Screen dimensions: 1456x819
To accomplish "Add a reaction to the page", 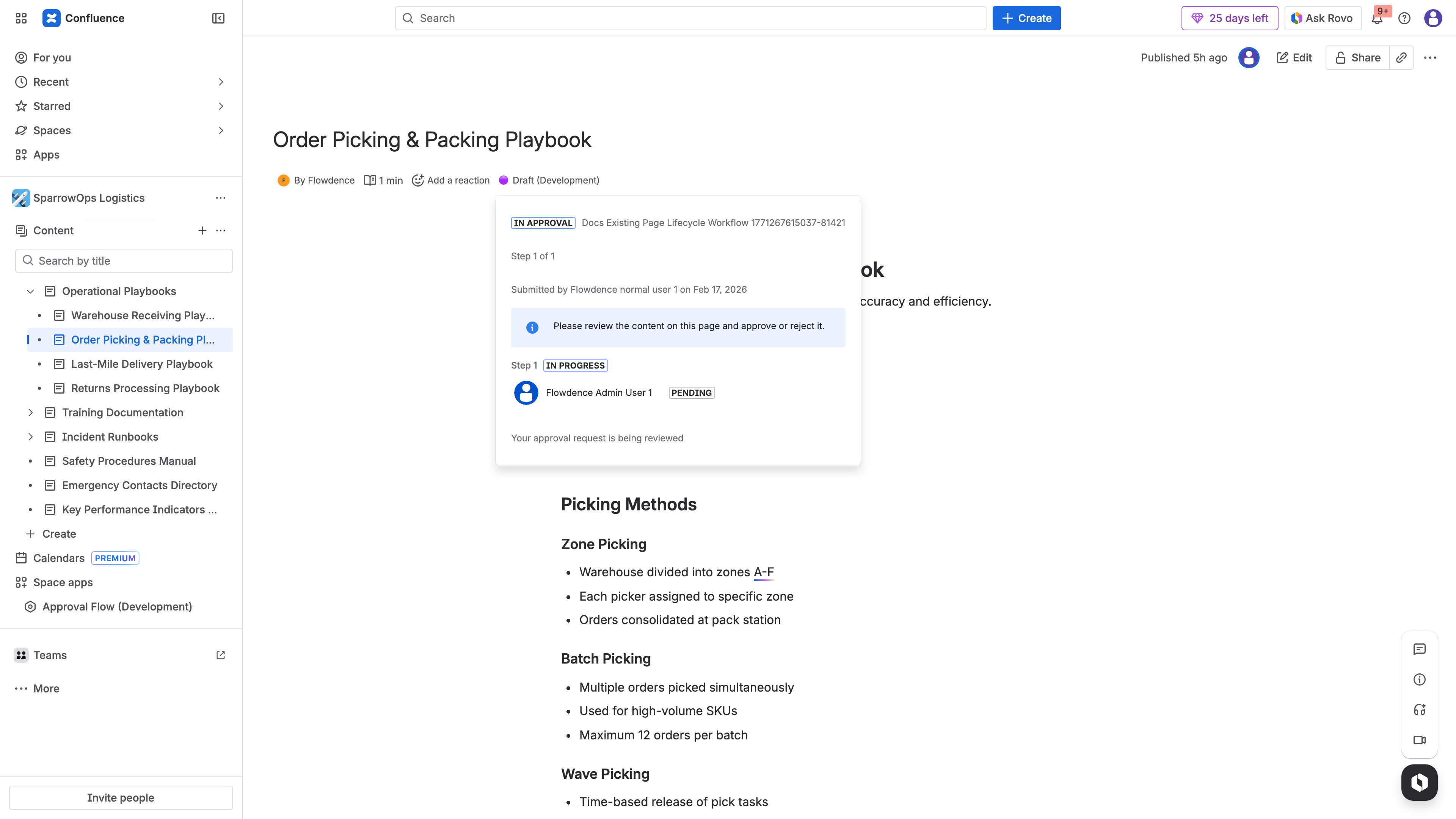I will [x=450, y=180].
